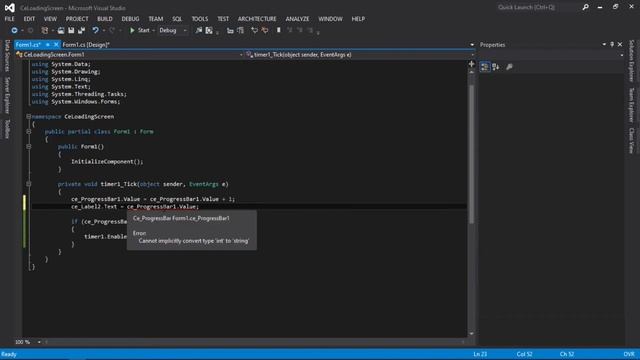Open the PROJECT menu
Viewport: 640px width, 360px height.
click(x=77, y=19)
